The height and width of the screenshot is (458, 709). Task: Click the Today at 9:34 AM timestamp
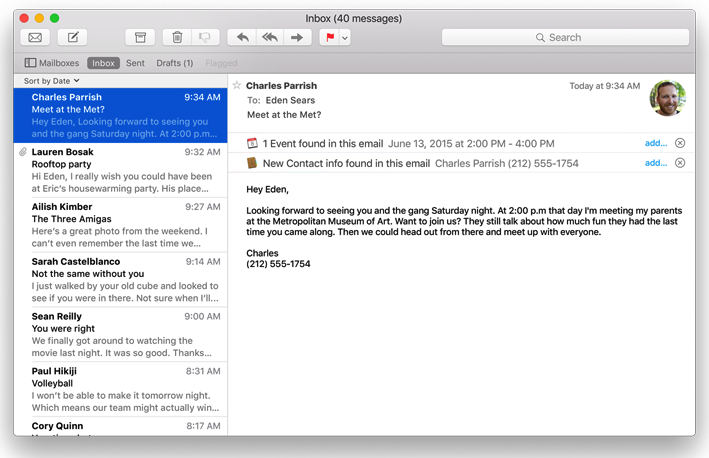pos(605,86)
